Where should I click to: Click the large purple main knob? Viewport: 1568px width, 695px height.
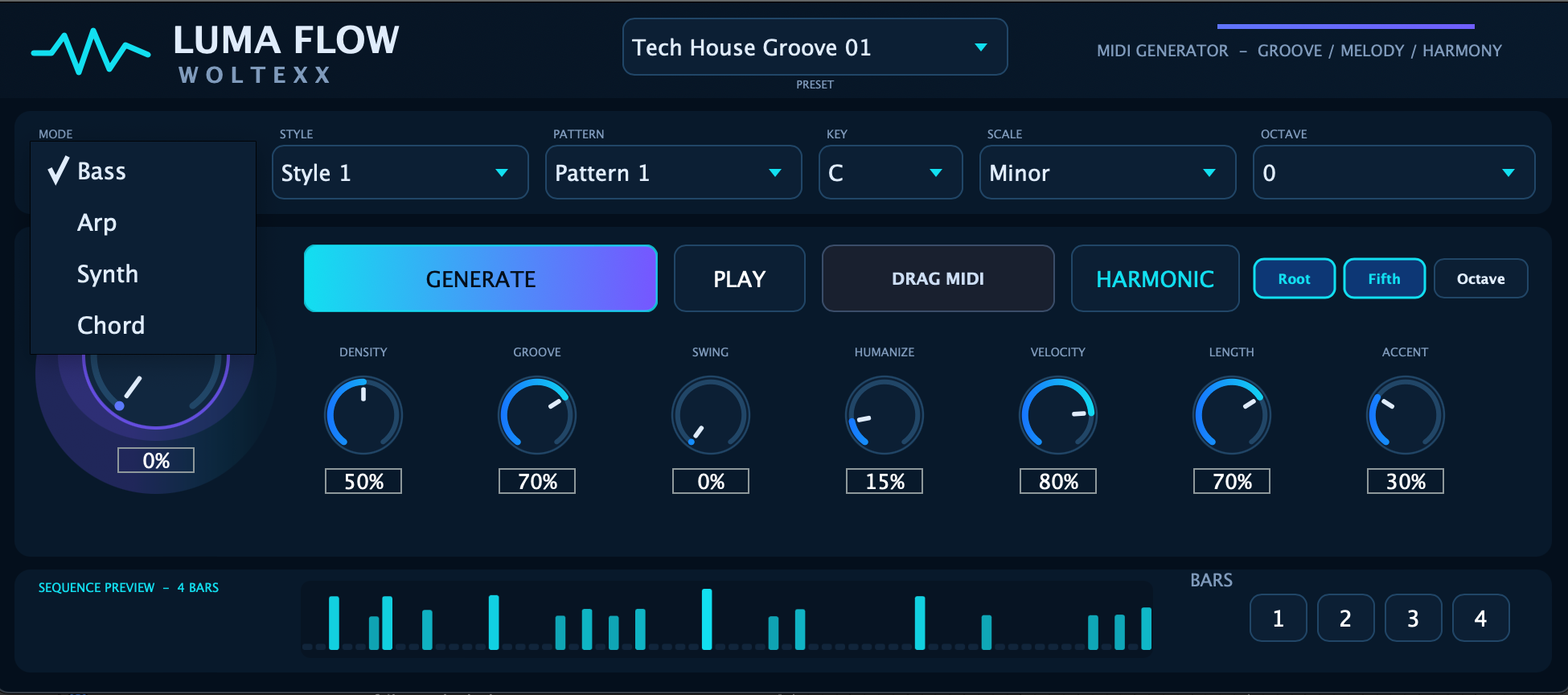156,392
